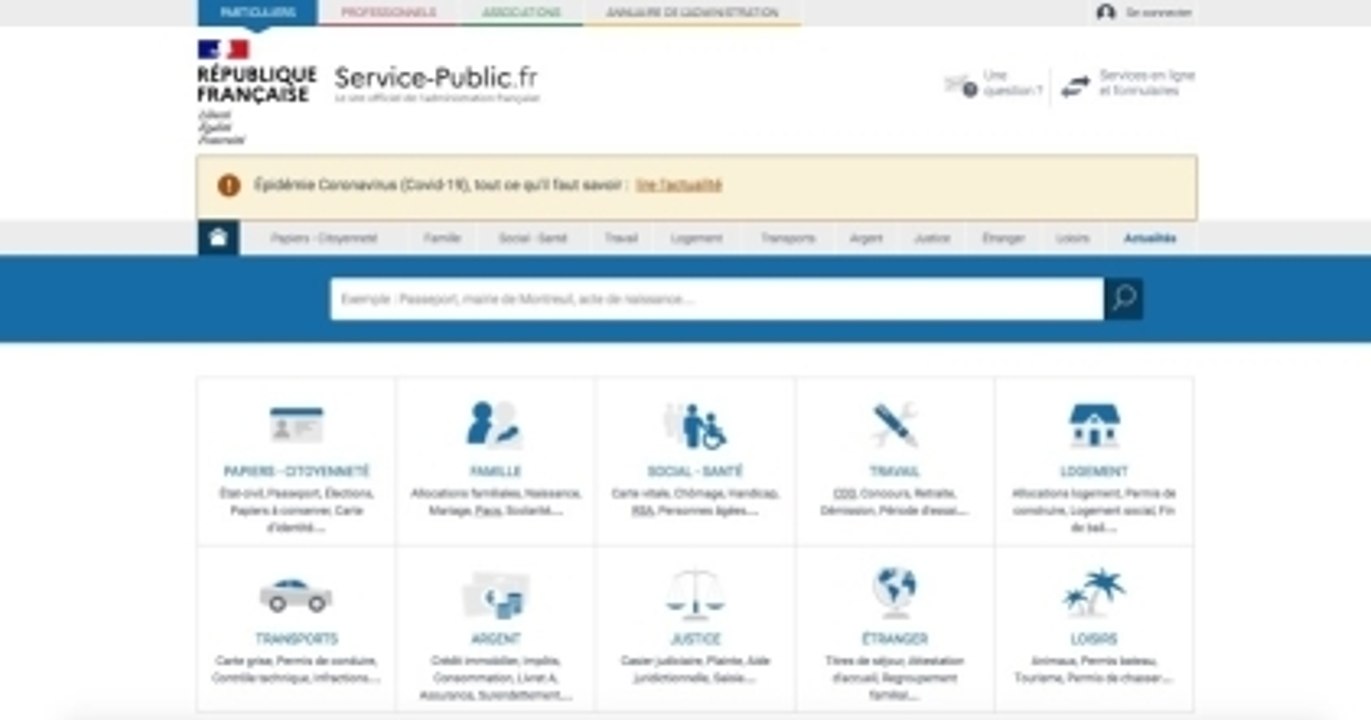
Task: Click the orange Coronavirus alert icon
Action: (x=229, y=185)
